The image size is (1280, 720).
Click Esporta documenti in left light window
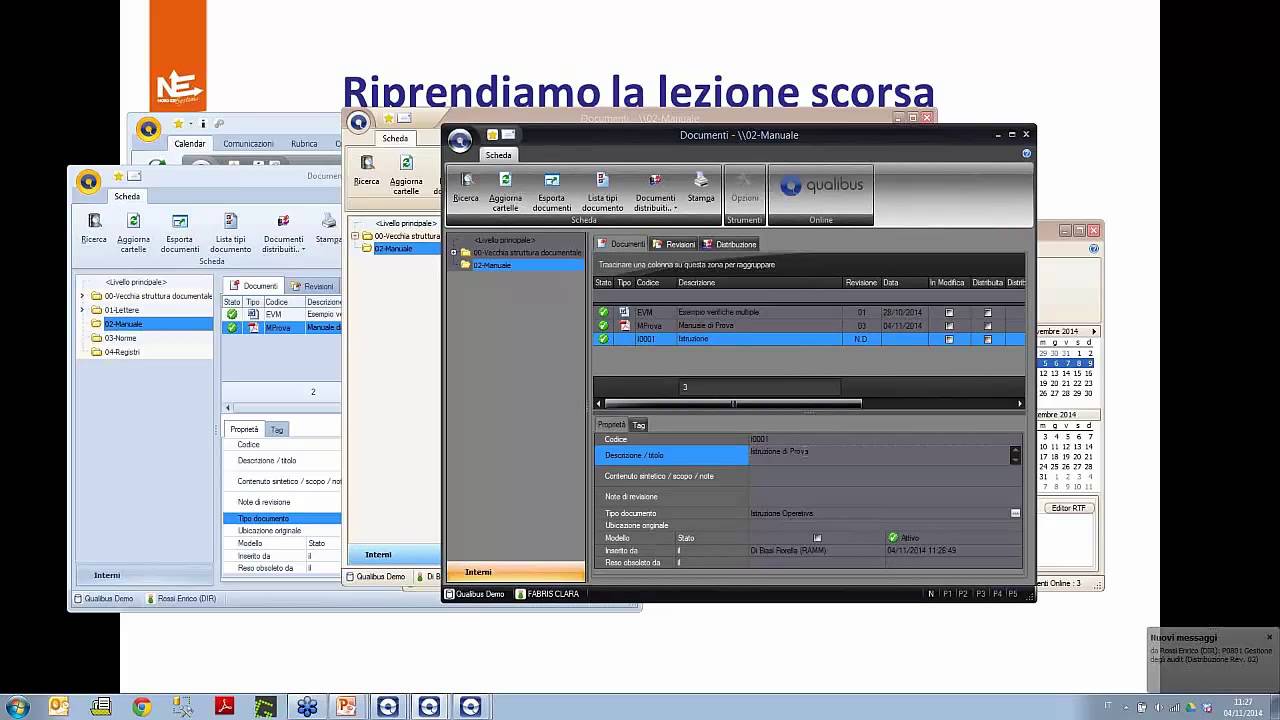pos(179,230)
